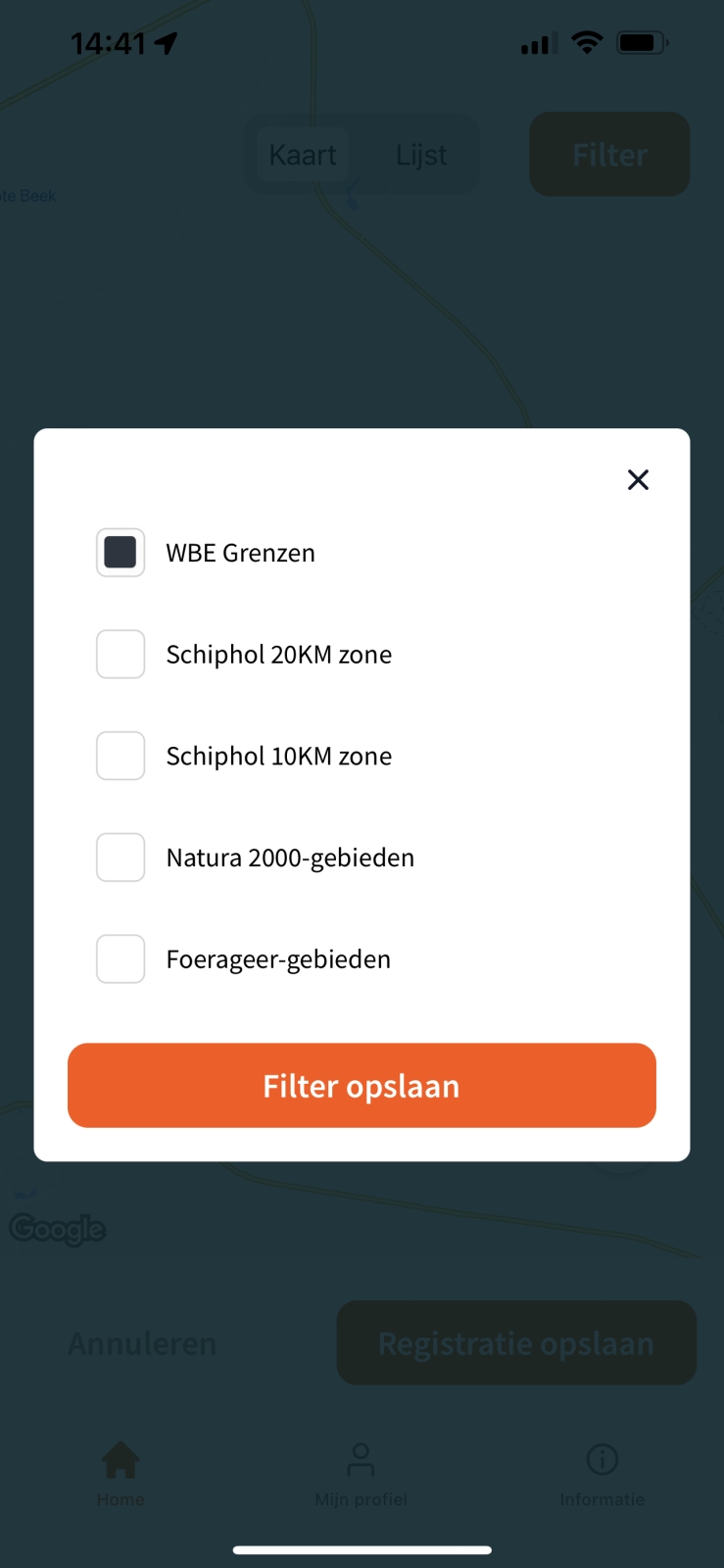Switch to the Kaart tab
Screen dimensions: 724x1568
pos(303,155)
